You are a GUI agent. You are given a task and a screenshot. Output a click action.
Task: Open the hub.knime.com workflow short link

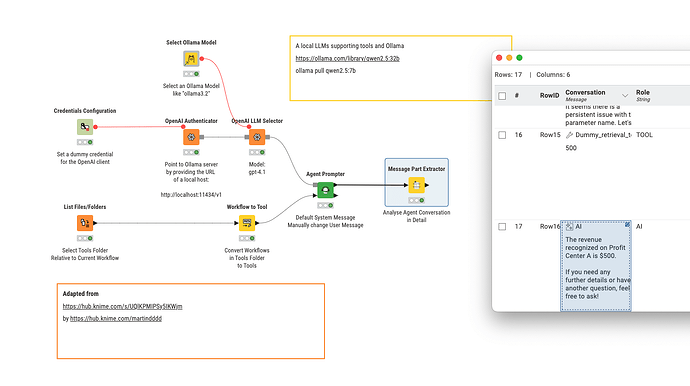coord(122,306)
